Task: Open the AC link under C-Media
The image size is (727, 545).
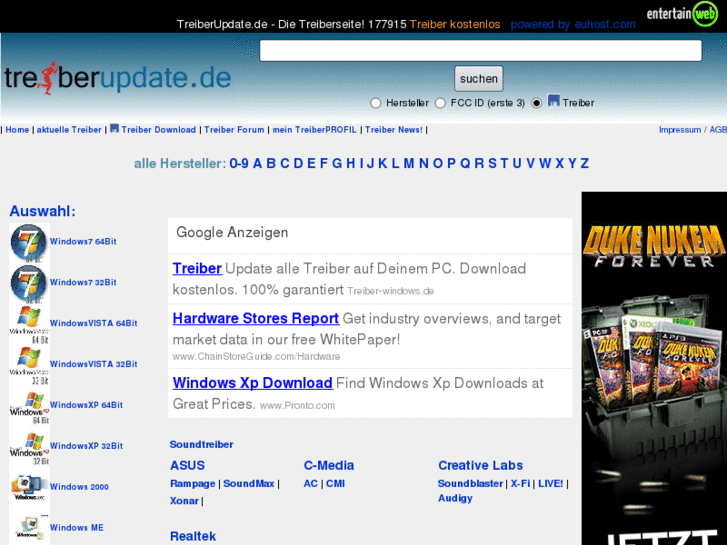Action: (x=311, y=483)
